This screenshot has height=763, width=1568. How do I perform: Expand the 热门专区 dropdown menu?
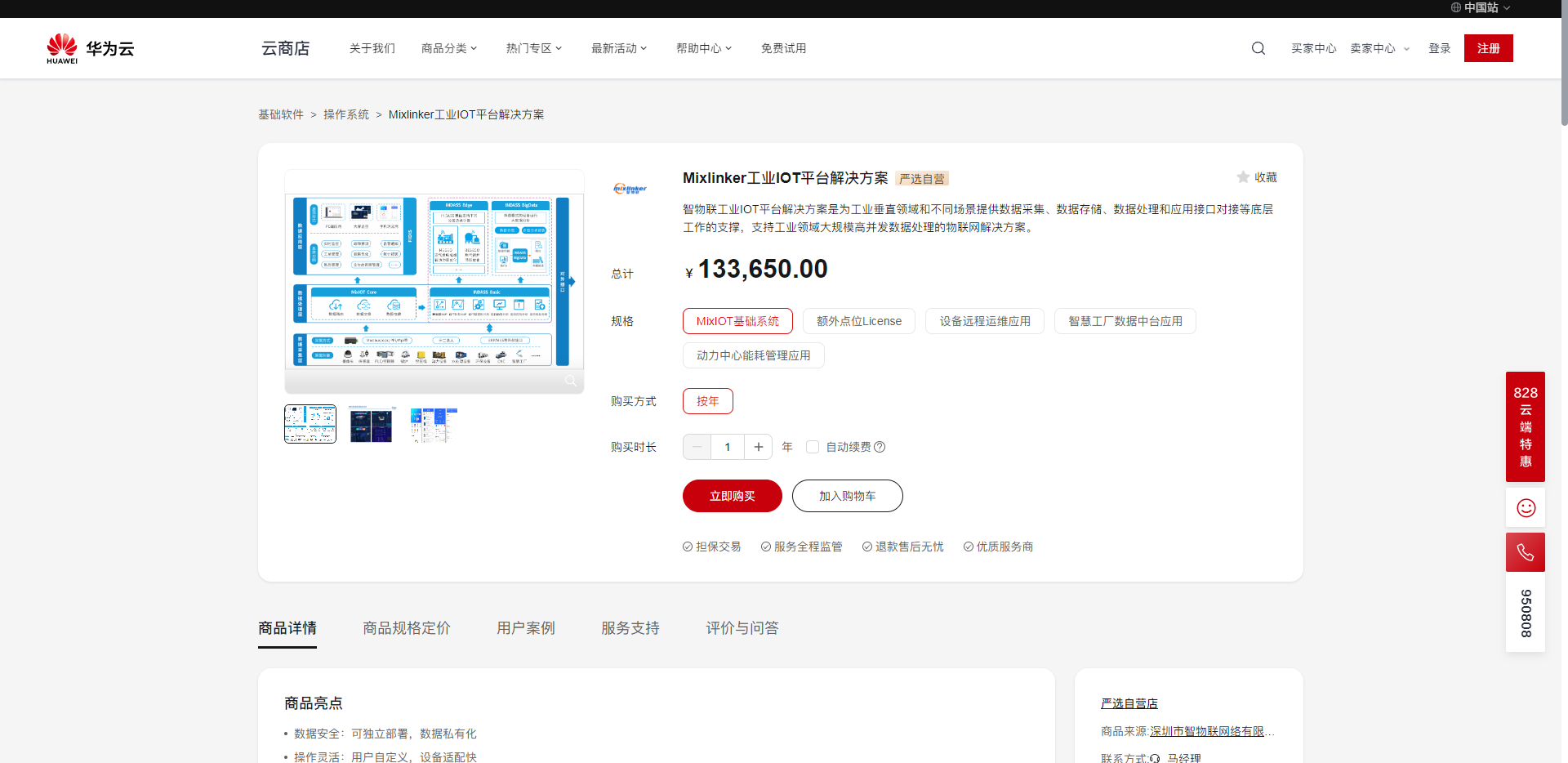[x=534, y=48]
